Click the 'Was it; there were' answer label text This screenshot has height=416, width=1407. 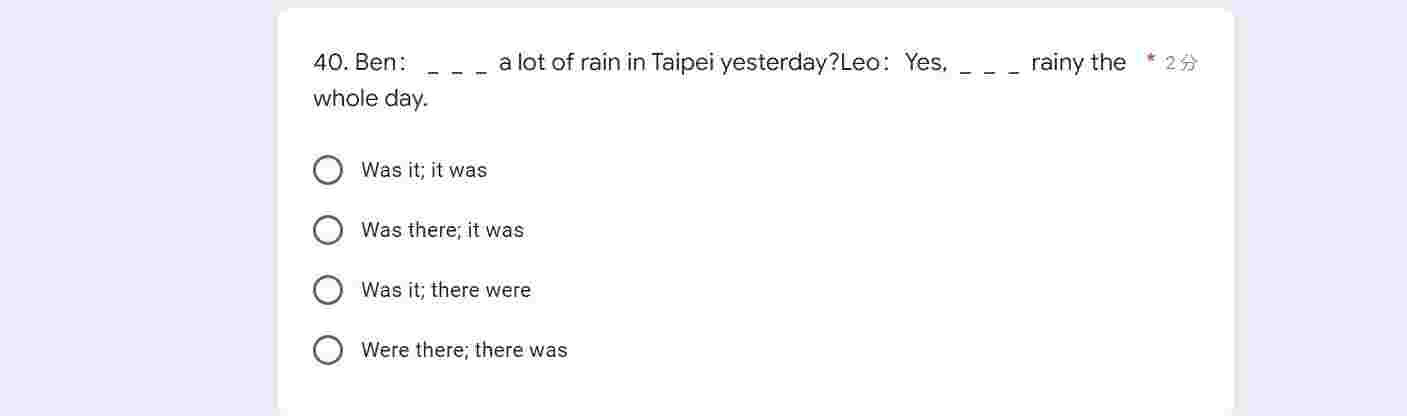pos(446,290)
